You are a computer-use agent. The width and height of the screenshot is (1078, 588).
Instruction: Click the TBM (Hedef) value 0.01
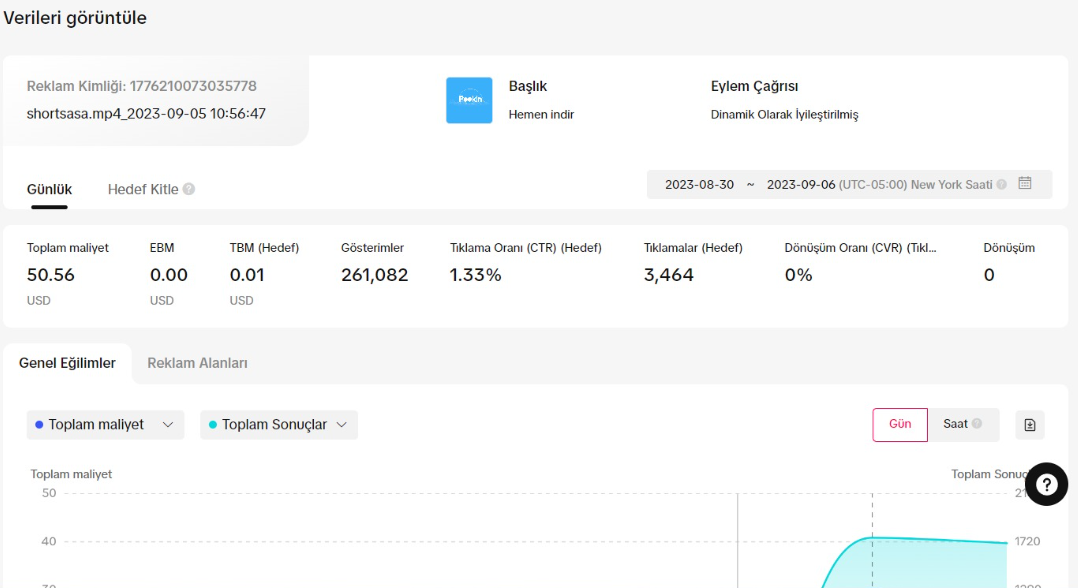247,274
